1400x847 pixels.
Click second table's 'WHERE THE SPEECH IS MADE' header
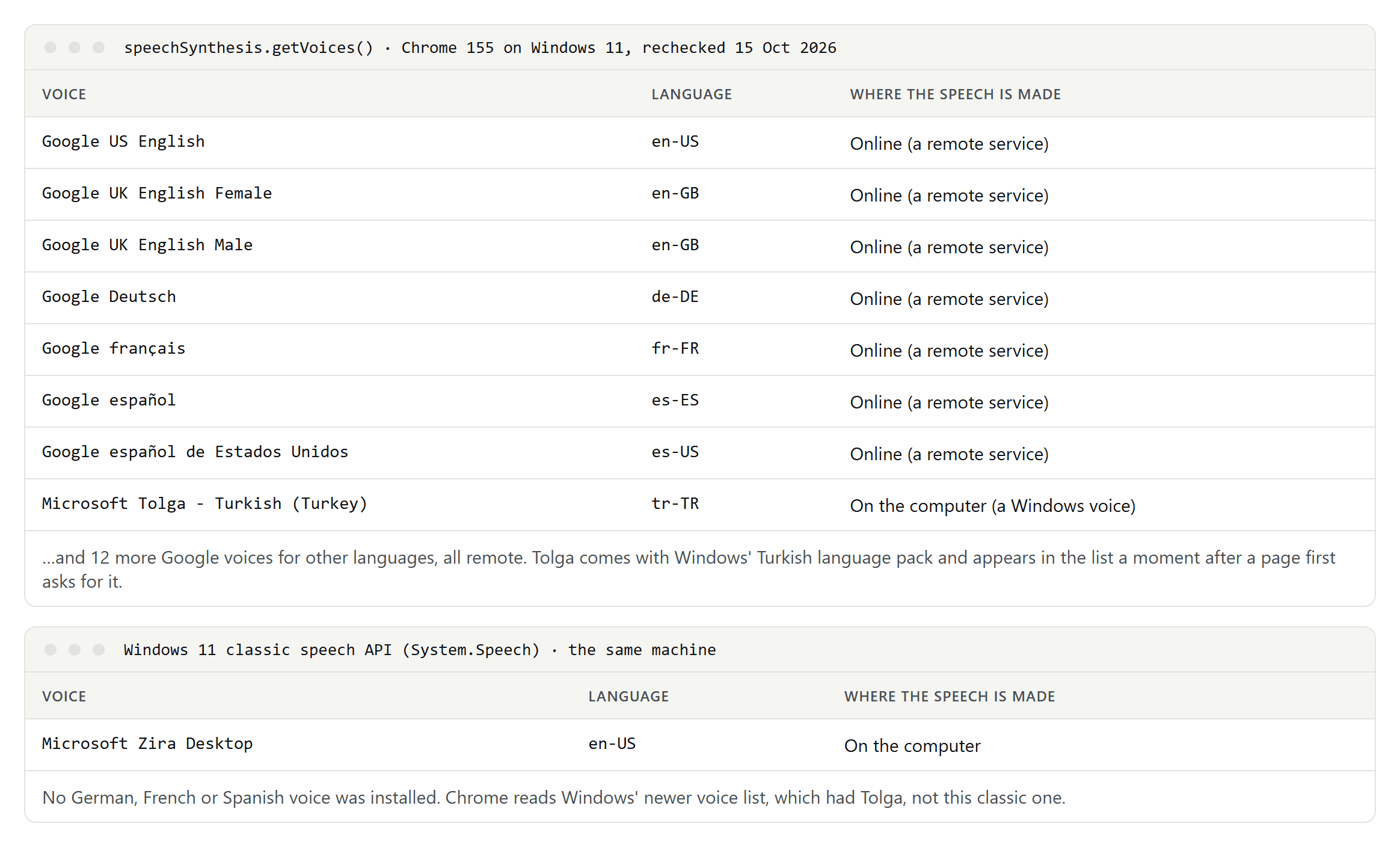[950, 697]
